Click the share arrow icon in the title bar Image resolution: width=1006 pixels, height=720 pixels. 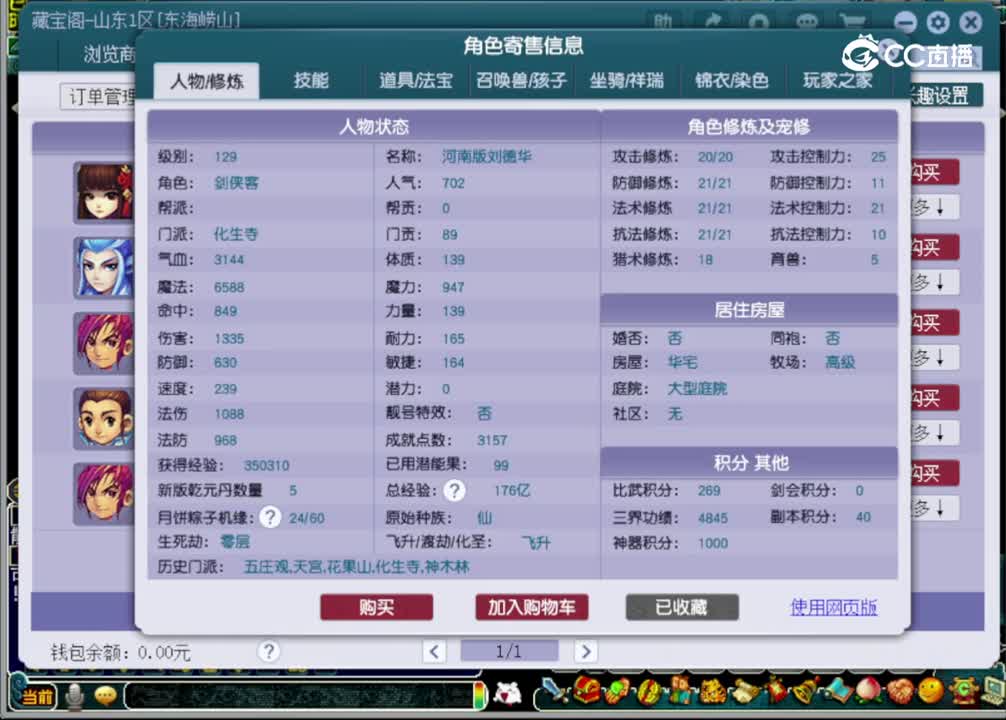click(715, 20)
